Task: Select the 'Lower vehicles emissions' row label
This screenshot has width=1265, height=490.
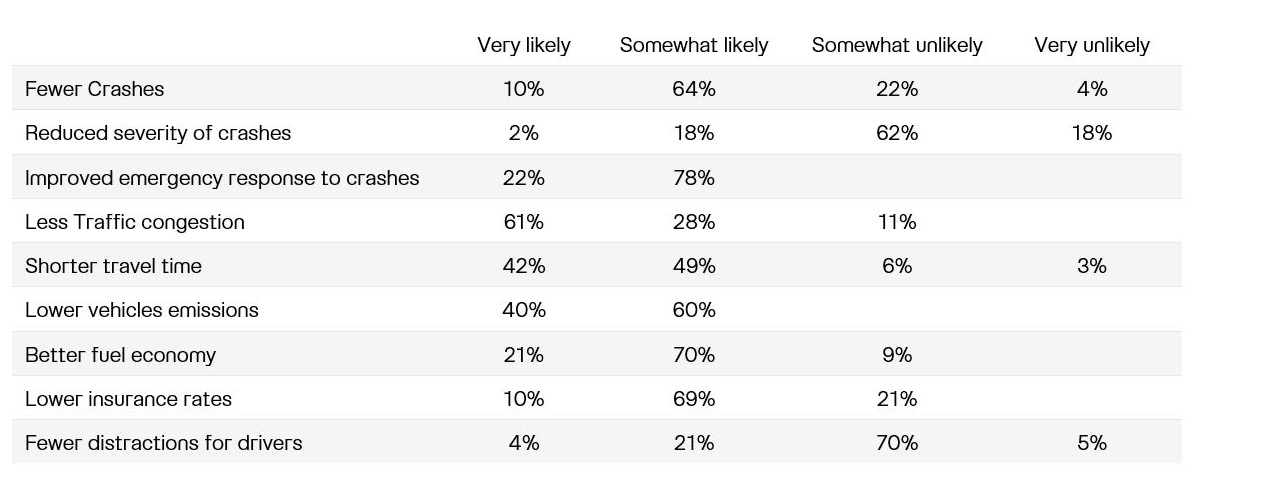Action: tap(142, 310)
